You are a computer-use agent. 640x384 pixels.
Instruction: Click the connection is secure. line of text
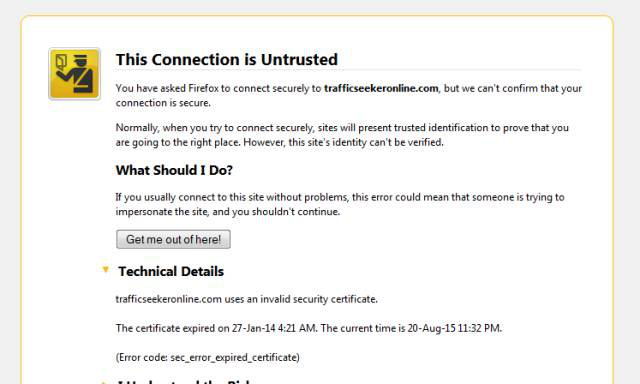pos(163,103)
